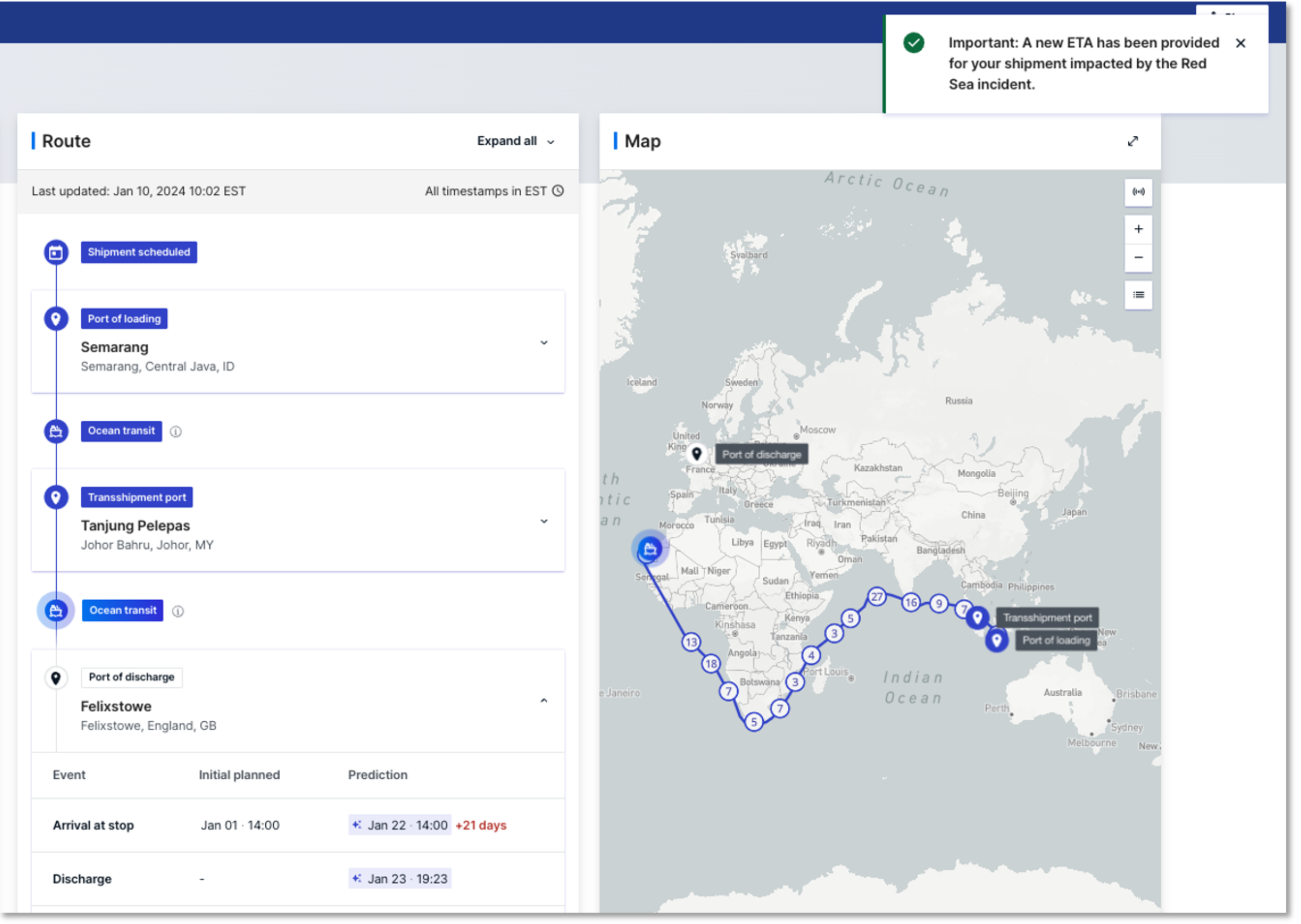Click the Route panel heading
Image resolution: width=1301 pixels, height=924 pixels.
click(66, 141)
